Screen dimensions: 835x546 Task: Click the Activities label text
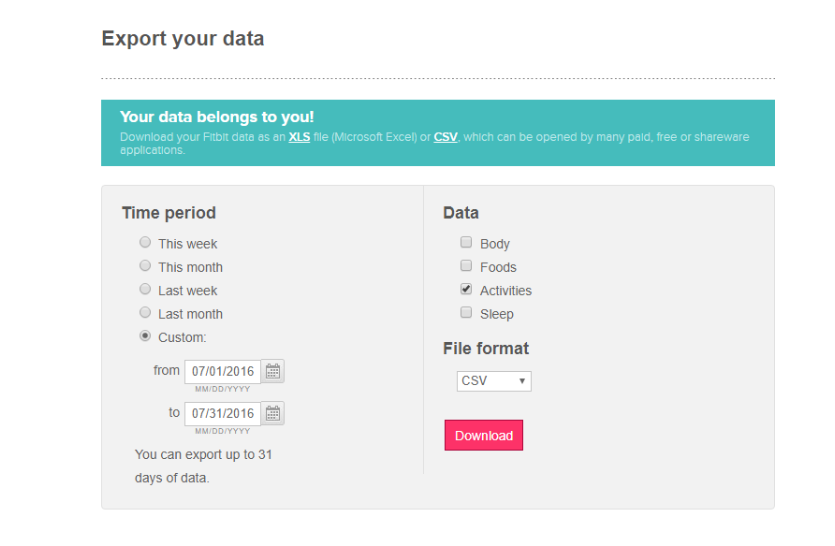click(x=506, y=291)
